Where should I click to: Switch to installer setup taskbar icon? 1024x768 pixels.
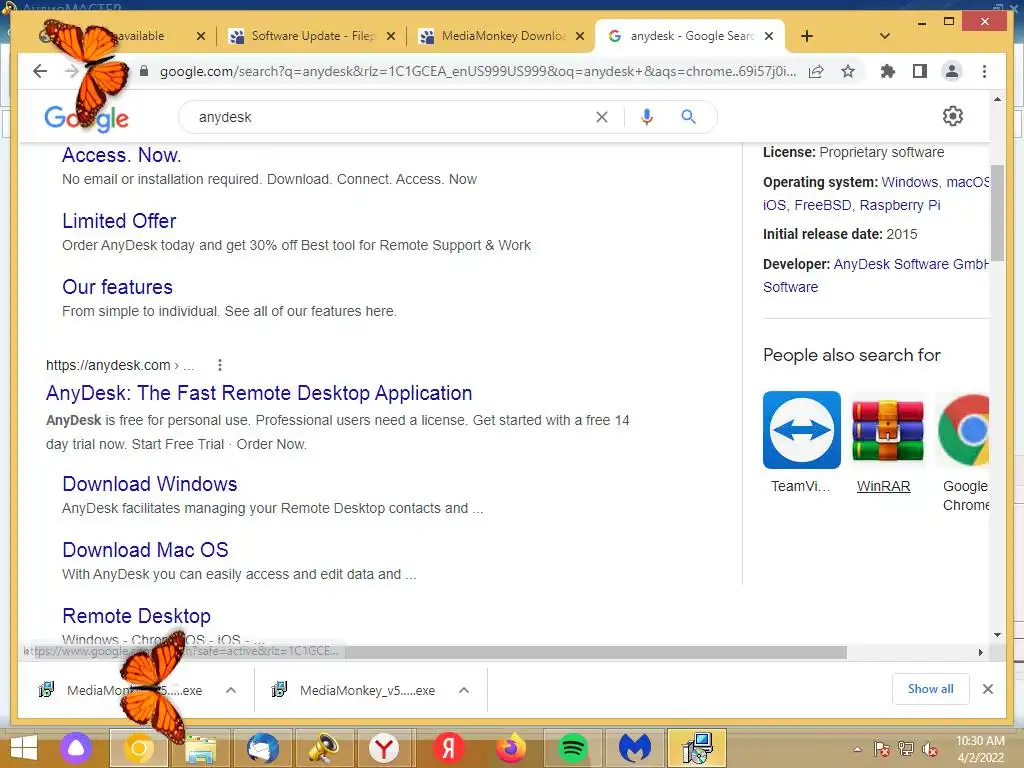697,748
